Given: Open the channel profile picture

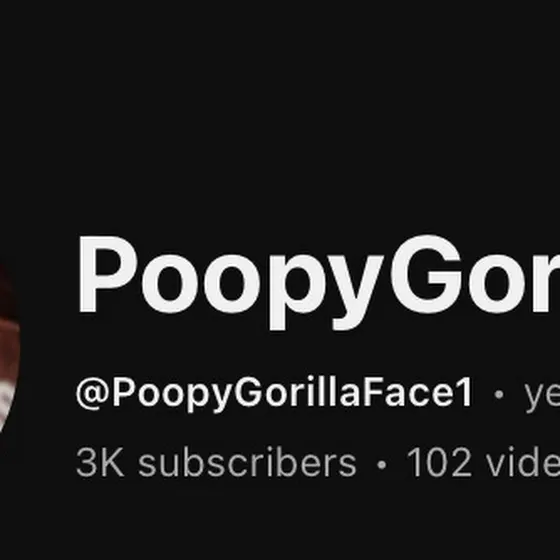Looking at the screenshot, I should [9, 348].
